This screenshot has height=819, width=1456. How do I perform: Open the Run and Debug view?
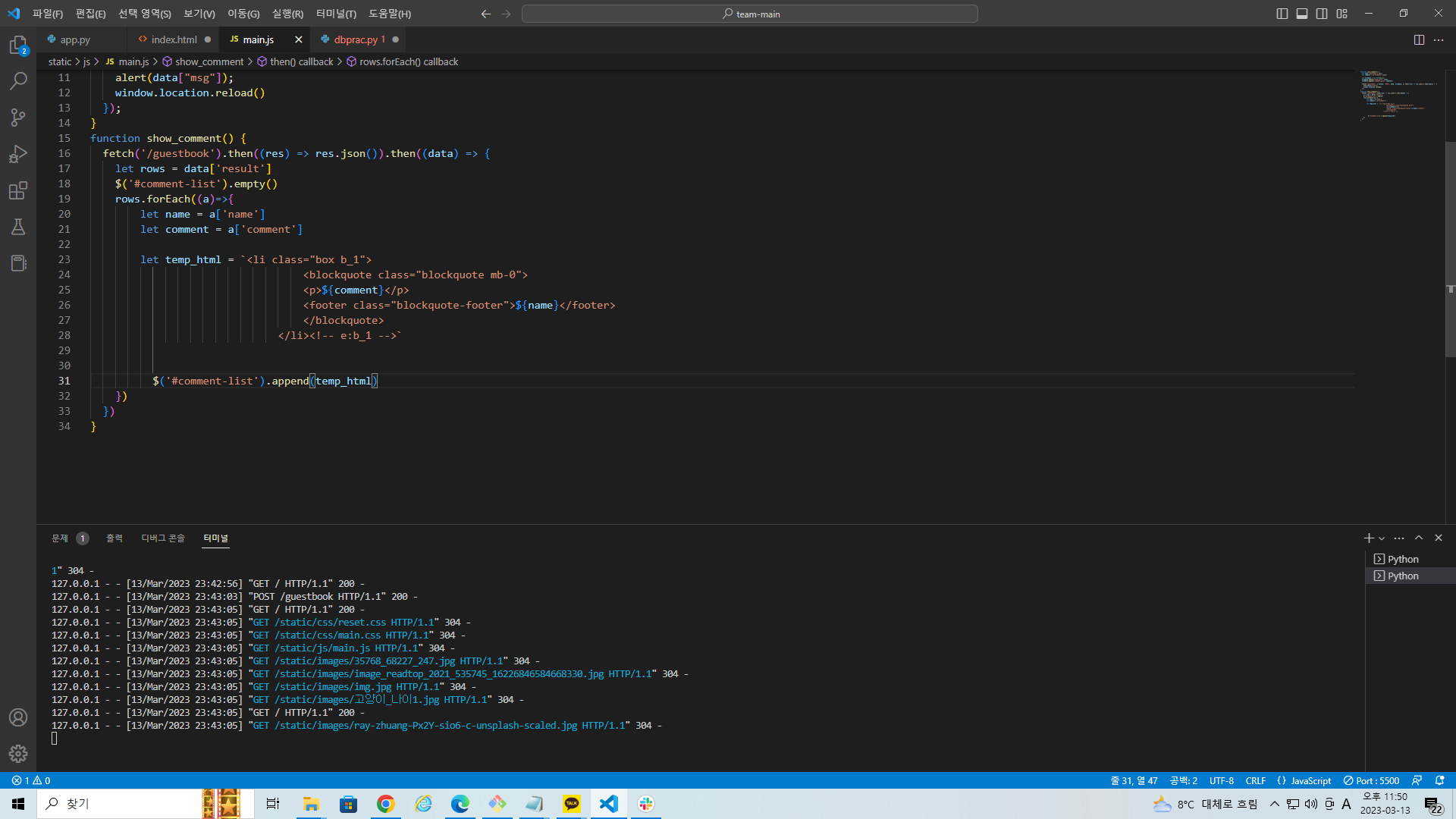(x=18, y=154)
